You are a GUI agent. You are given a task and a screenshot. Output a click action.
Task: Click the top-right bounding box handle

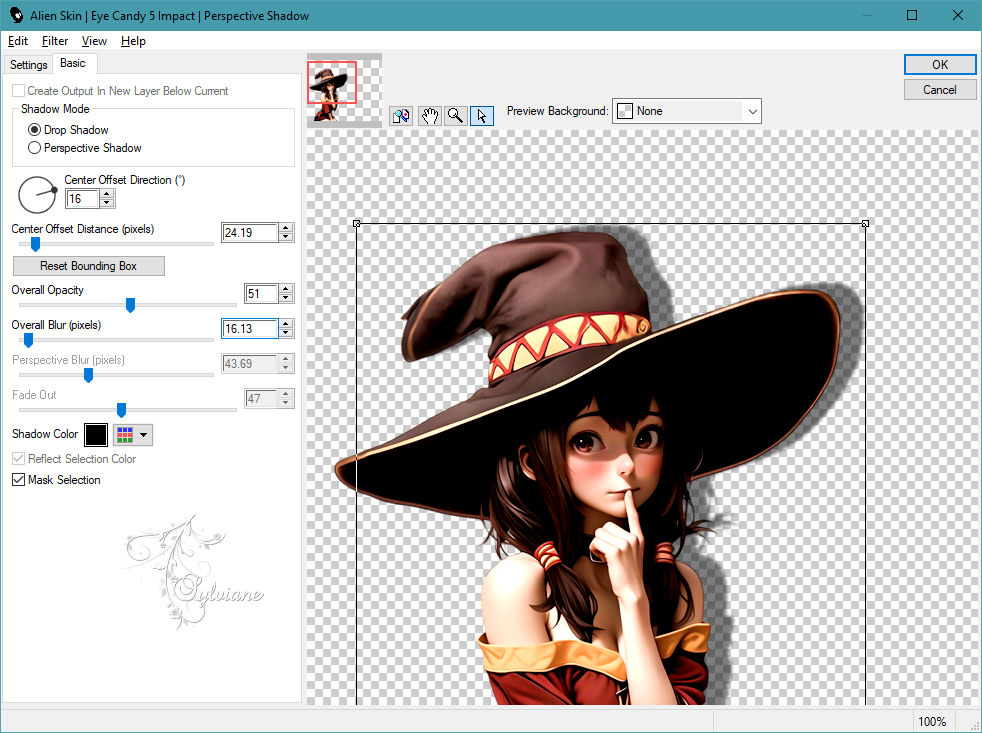(x=866, y=224)
